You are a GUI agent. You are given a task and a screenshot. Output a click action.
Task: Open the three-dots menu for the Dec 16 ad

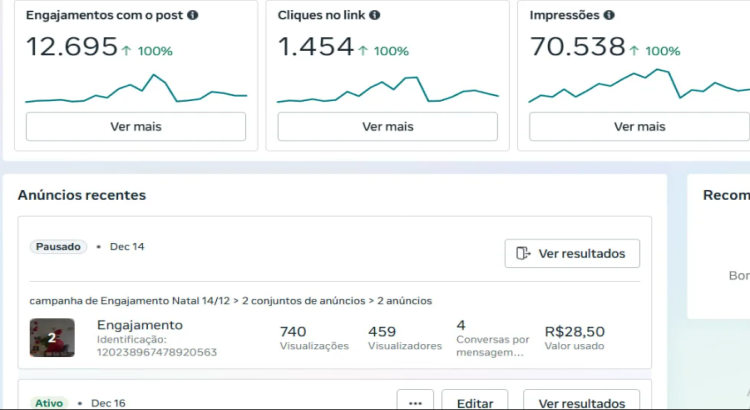tap(415, 402)
